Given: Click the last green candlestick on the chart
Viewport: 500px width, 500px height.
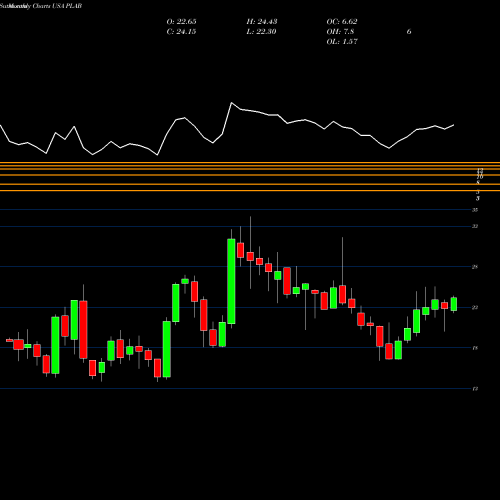Looking at the screenshot, I should tap(454, 304).
